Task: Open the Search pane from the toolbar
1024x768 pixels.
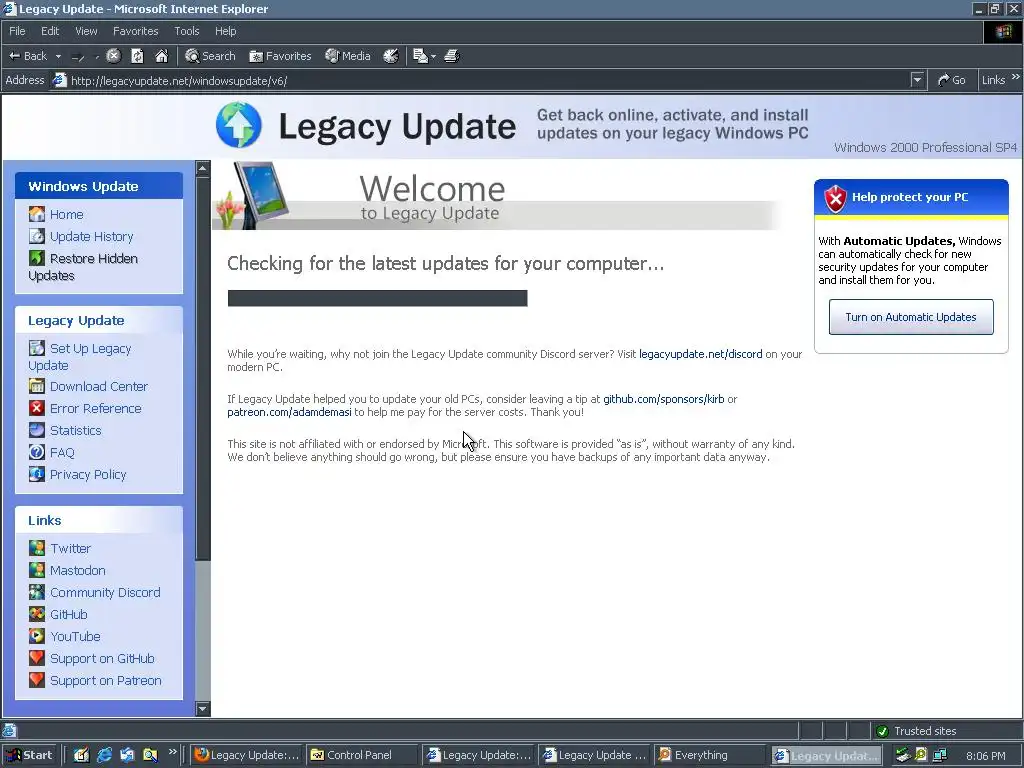Action: click(210, 56)
